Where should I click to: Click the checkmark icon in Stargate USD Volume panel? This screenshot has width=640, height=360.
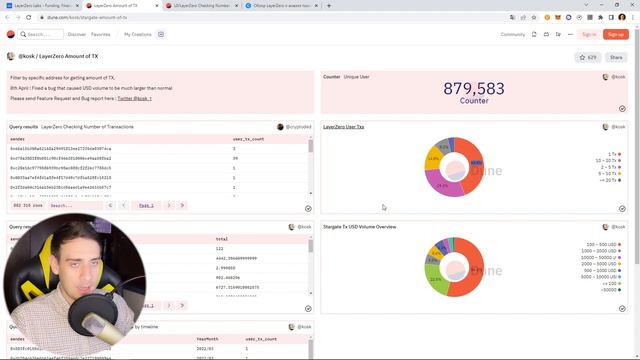tap(622, 309)
